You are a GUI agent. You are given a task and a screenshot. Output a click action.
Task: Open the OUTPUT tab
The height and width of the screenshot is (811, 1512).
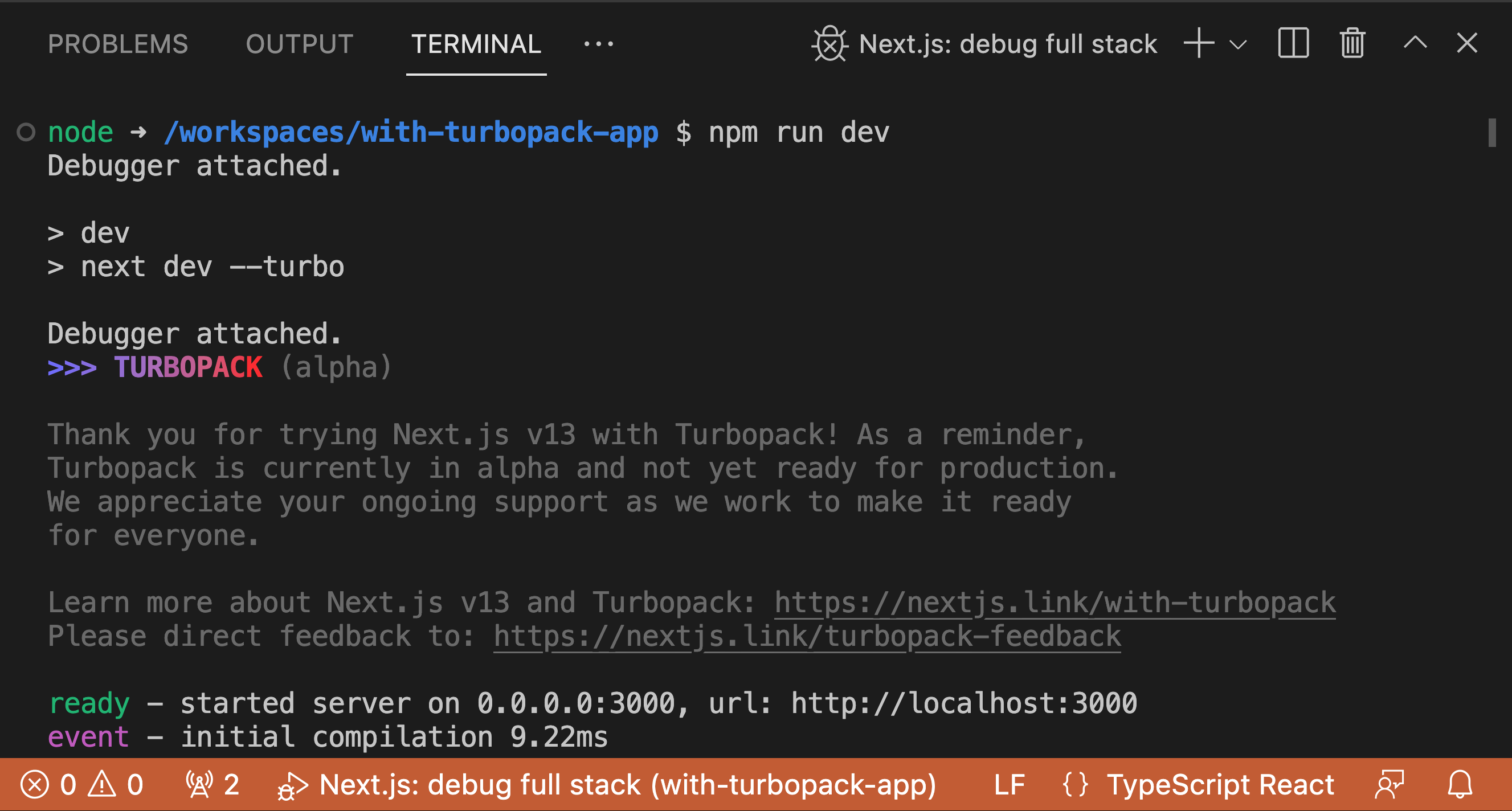click(299, 44)
